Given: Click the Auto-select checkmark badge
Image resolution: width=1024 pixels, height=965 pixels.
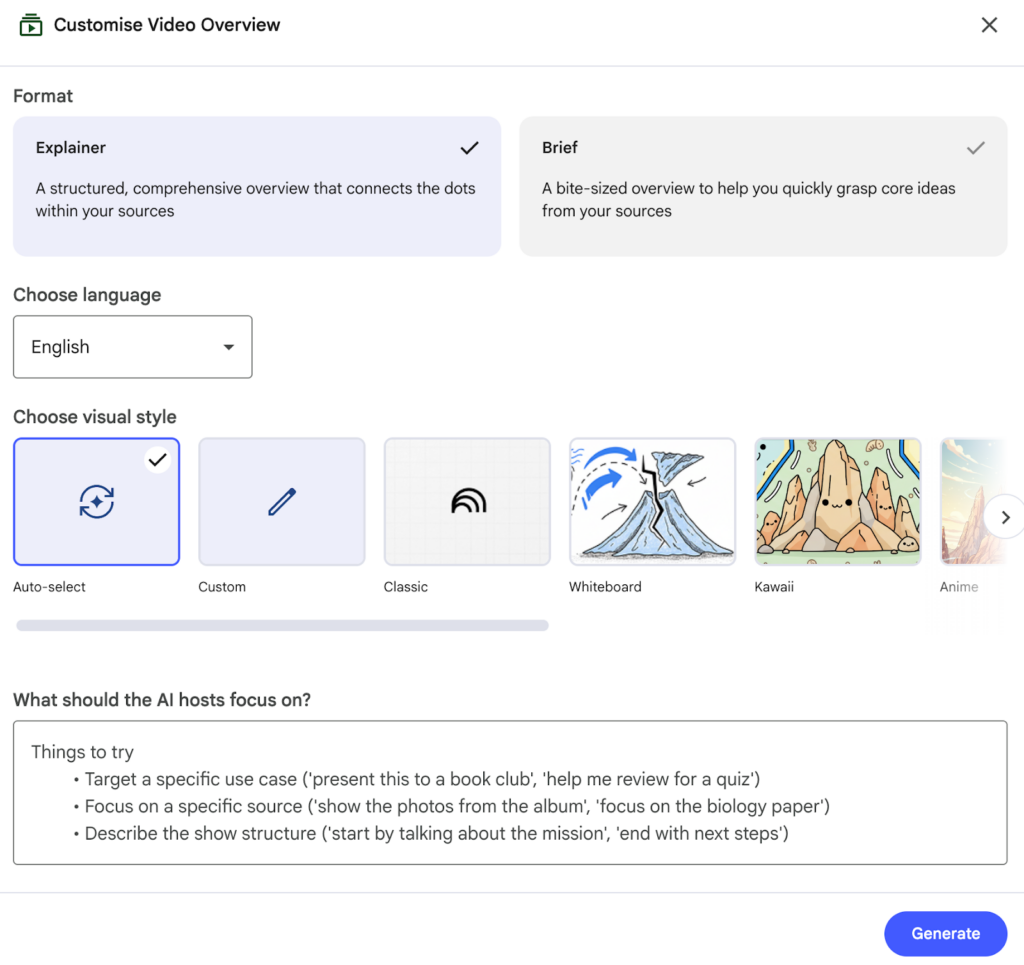Looking at the screenshot, I should [x=156, y=460].
